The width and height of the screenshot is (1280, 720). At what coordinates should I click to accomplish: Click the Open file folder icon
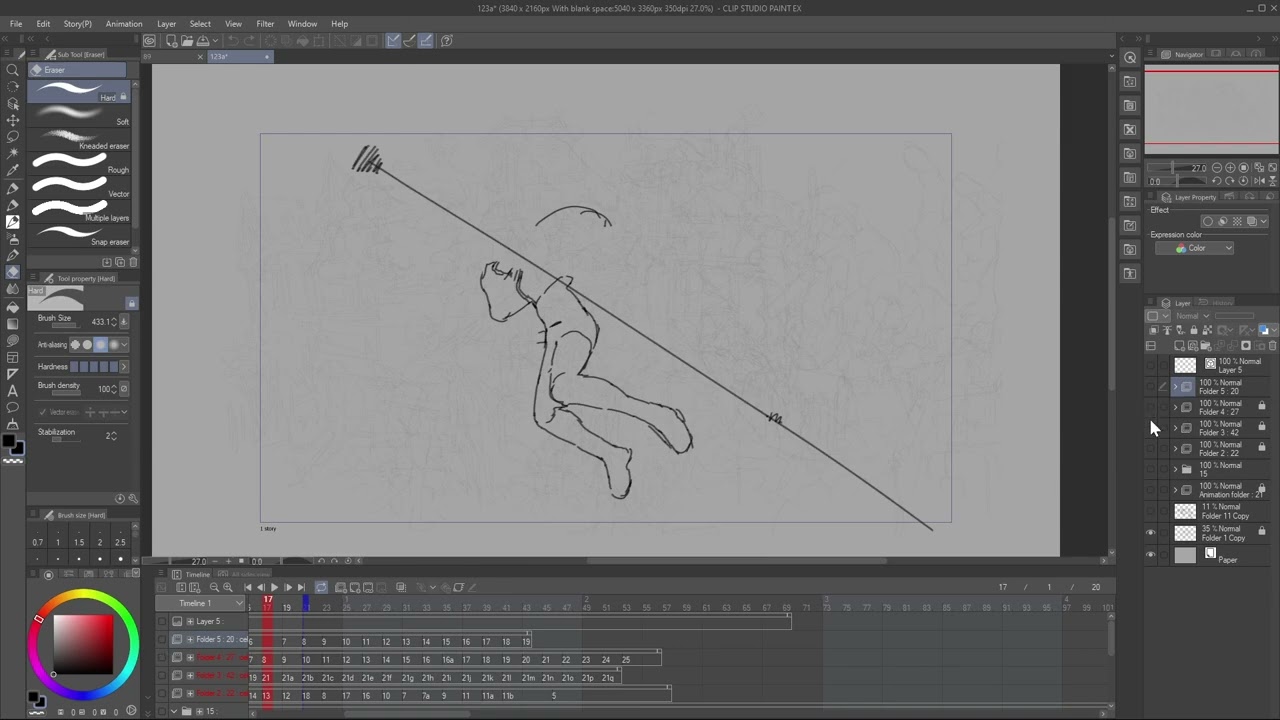point(186,41)
